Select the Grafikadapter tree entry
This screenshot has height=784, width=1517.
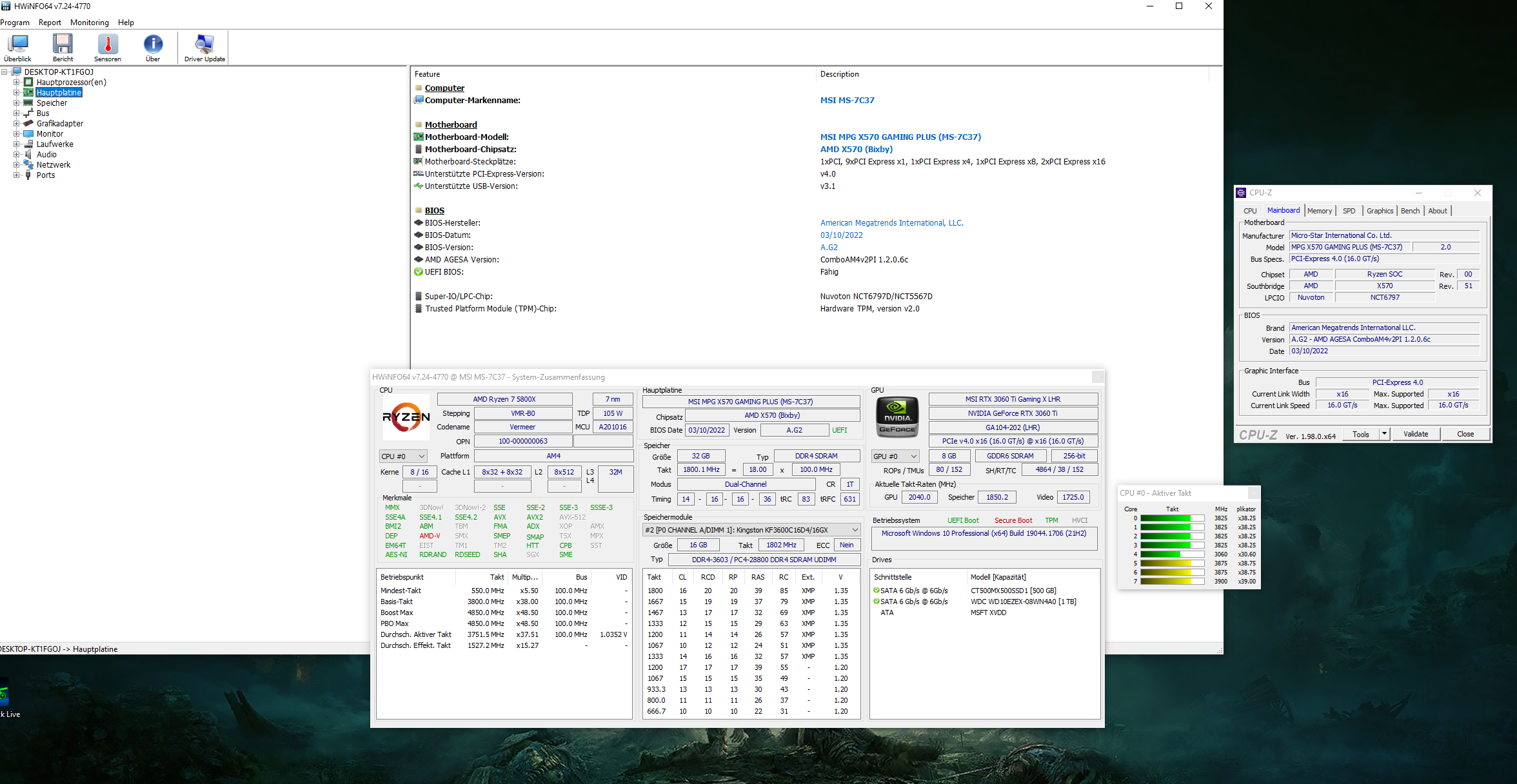pyautogui.click(x=59, y=124)
